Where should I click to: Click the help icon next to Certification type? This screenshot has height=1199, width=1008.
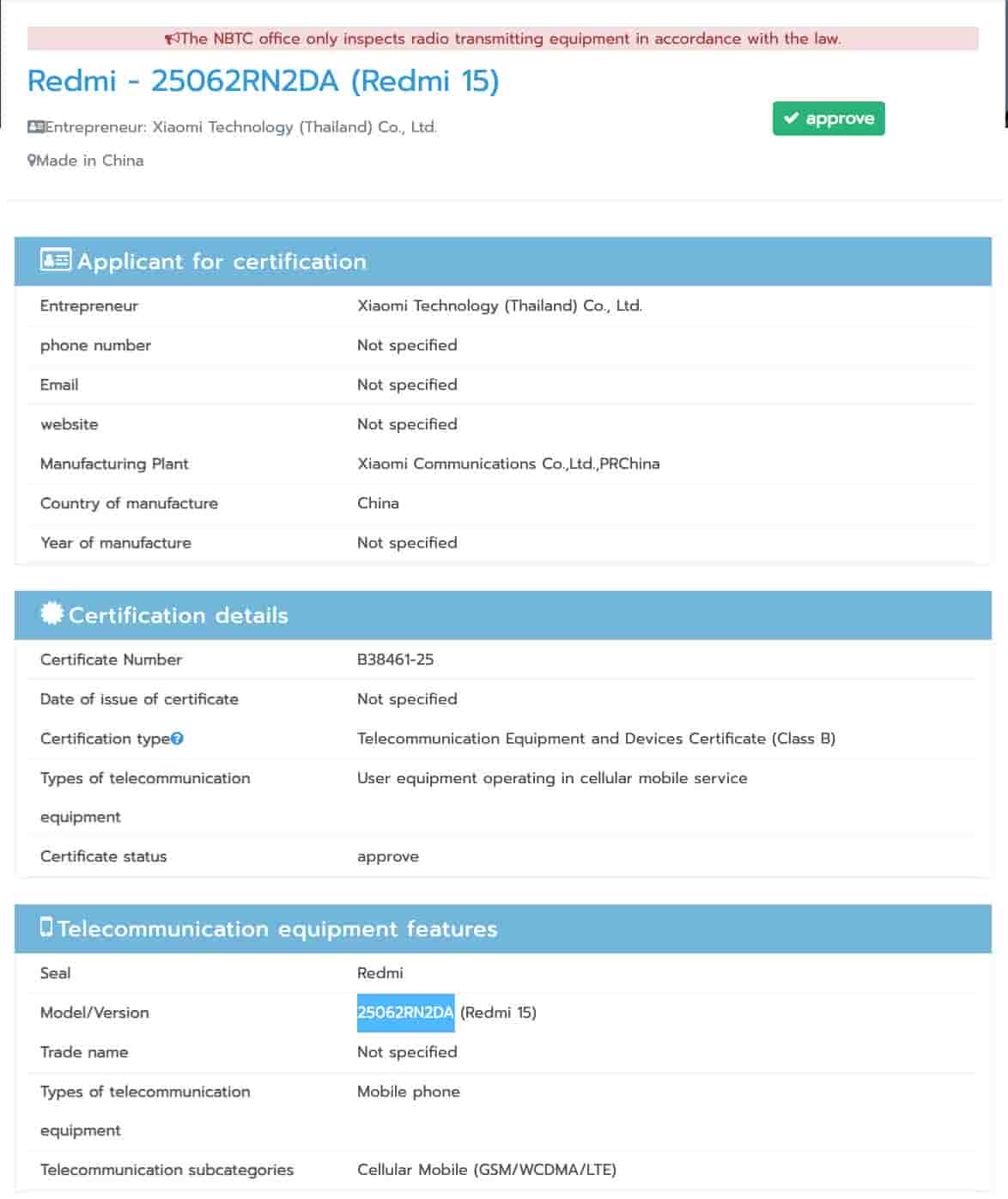177,739
